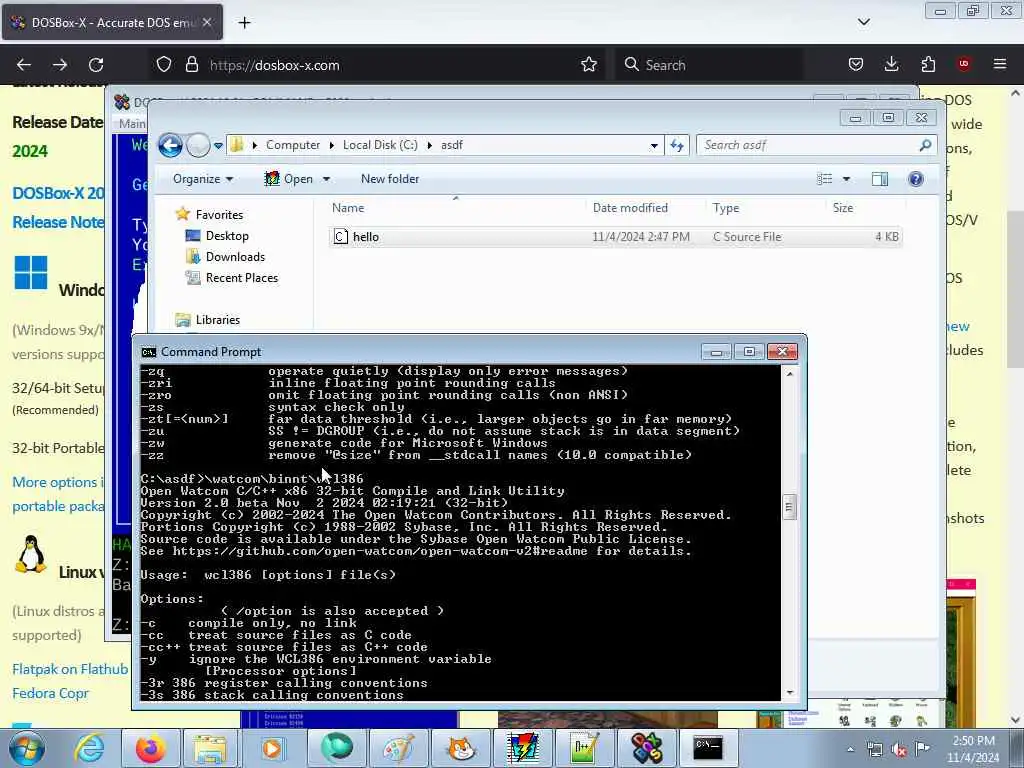Open a new Firefox tab
1024x768 pixels.
coord(244,23)
